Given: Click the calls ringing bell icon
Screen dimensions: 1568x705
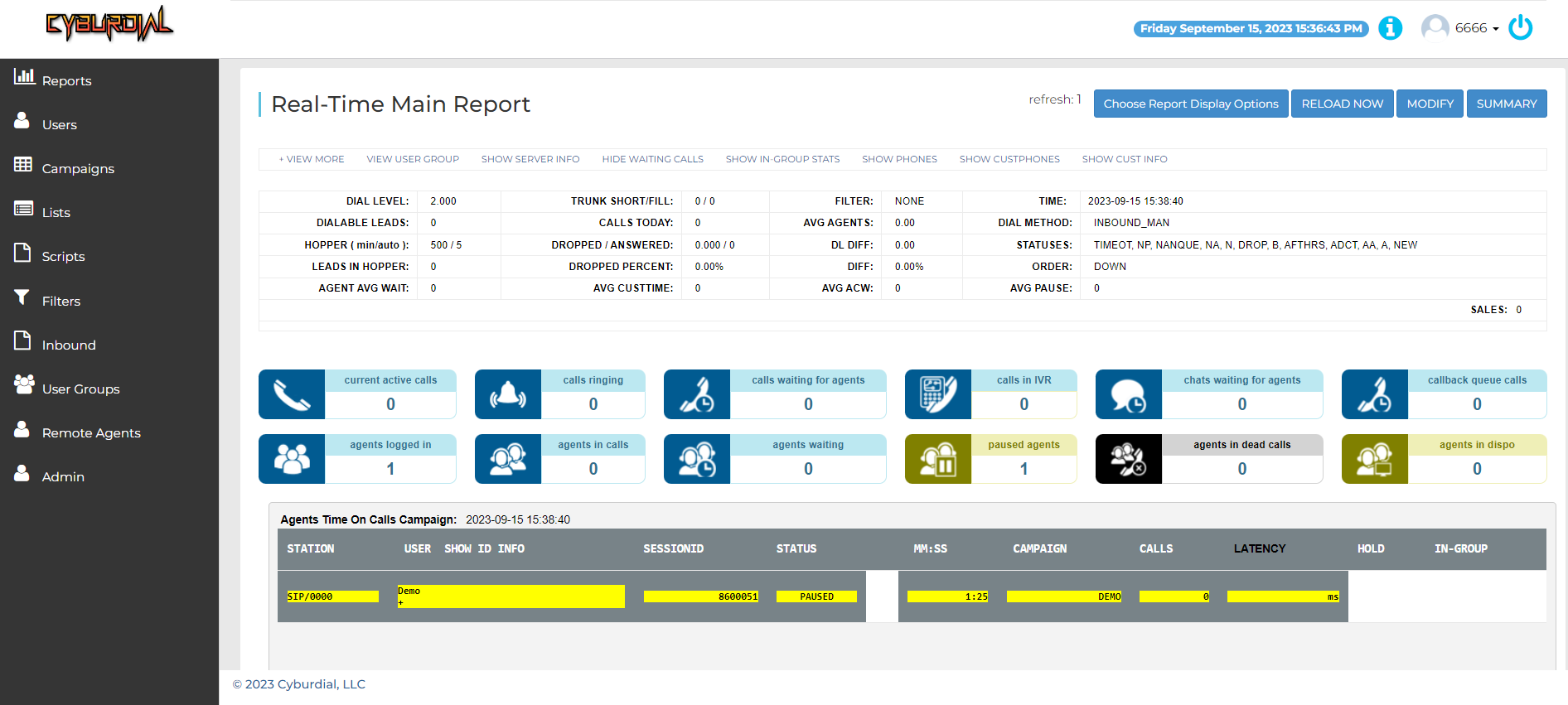Looking at the screenshot, I should (x=508, y=394).
